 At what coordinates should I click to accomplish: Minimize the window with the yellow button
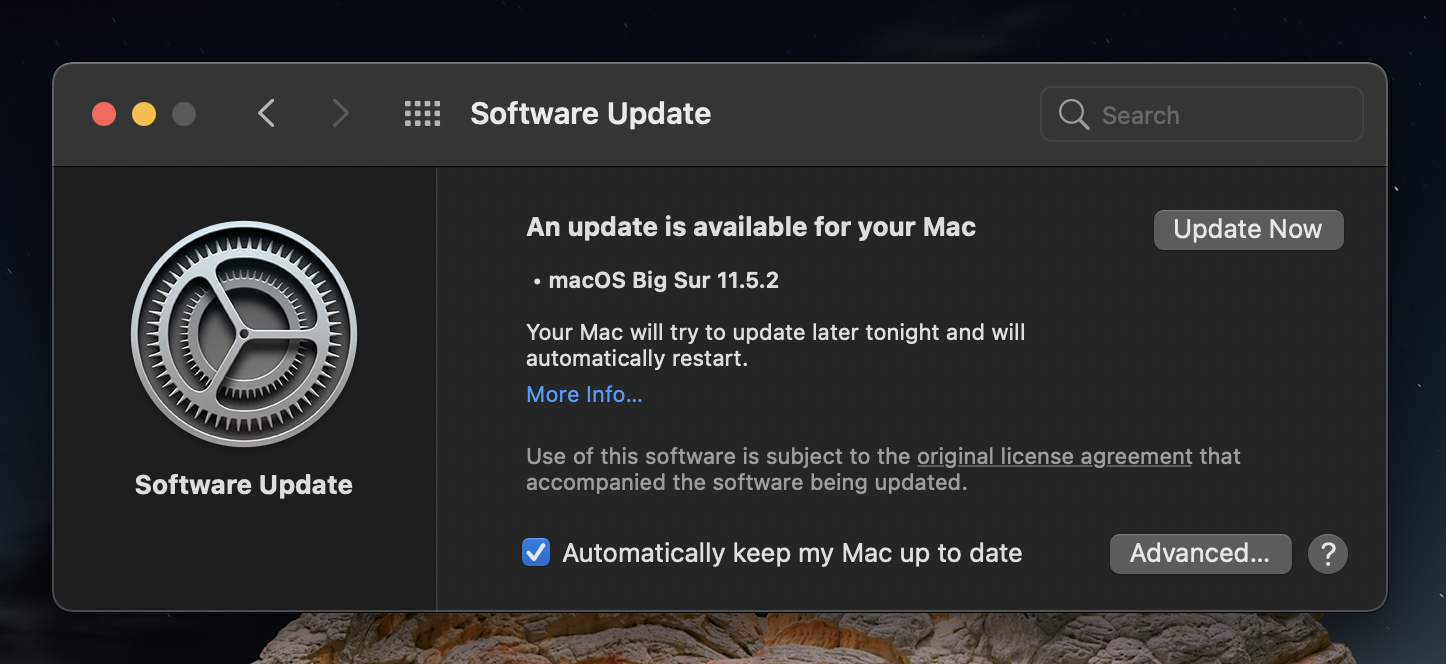click(x=144, y=114)
